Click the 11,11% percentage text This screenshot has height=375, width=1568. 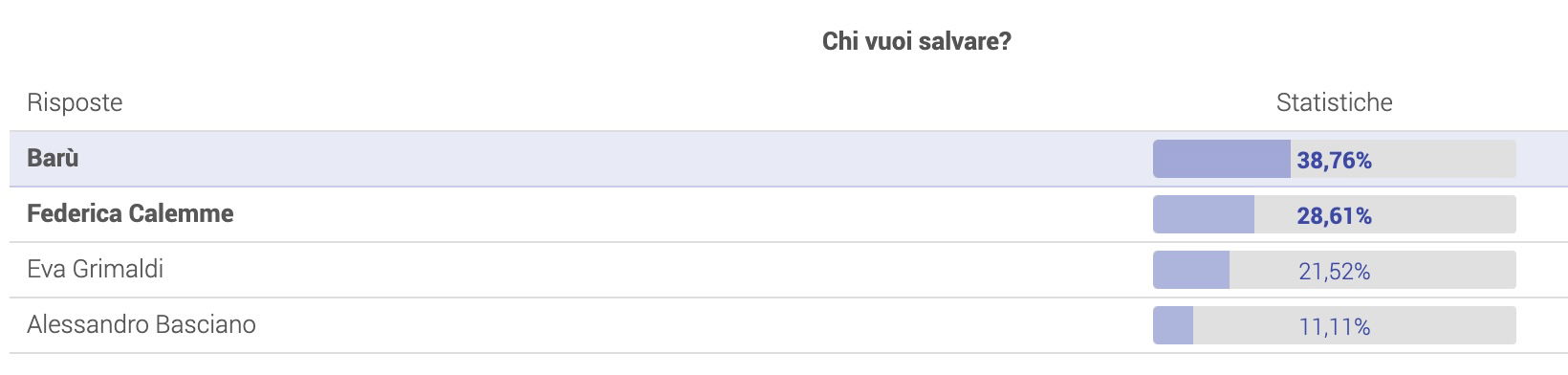pos(1335,327)
